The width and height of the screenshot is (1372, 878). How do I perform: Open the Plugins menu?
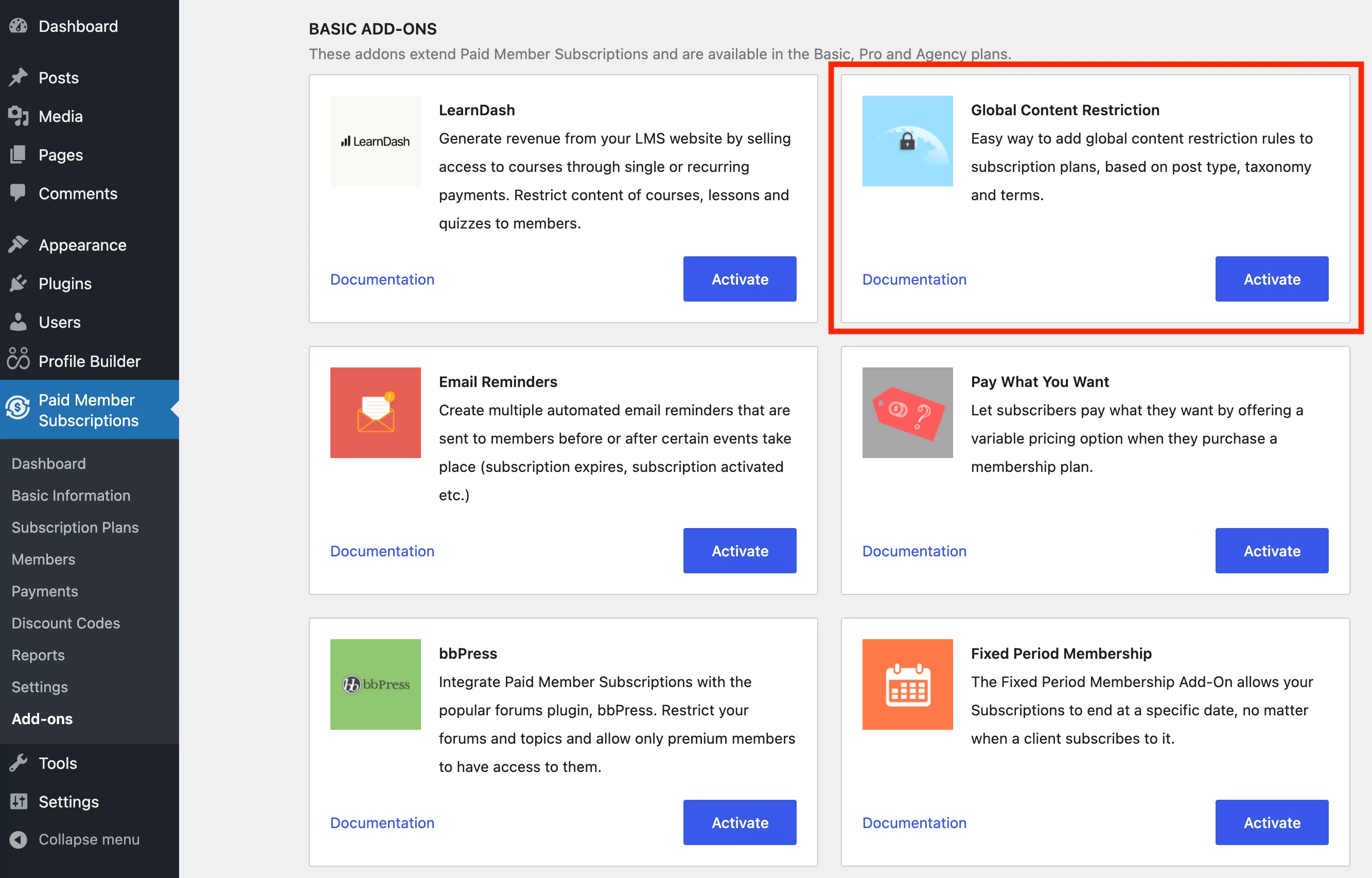pyautogui.click(x=90, y=284)
